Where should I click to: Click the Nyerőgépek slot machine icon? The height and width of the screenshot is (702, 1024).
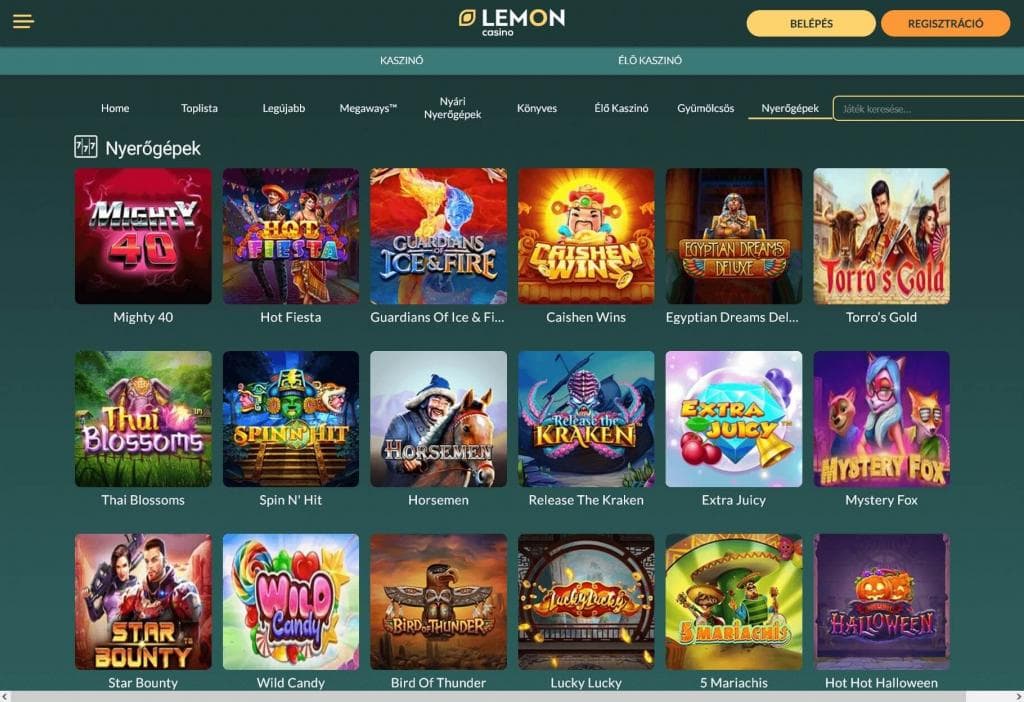(86, 147)
